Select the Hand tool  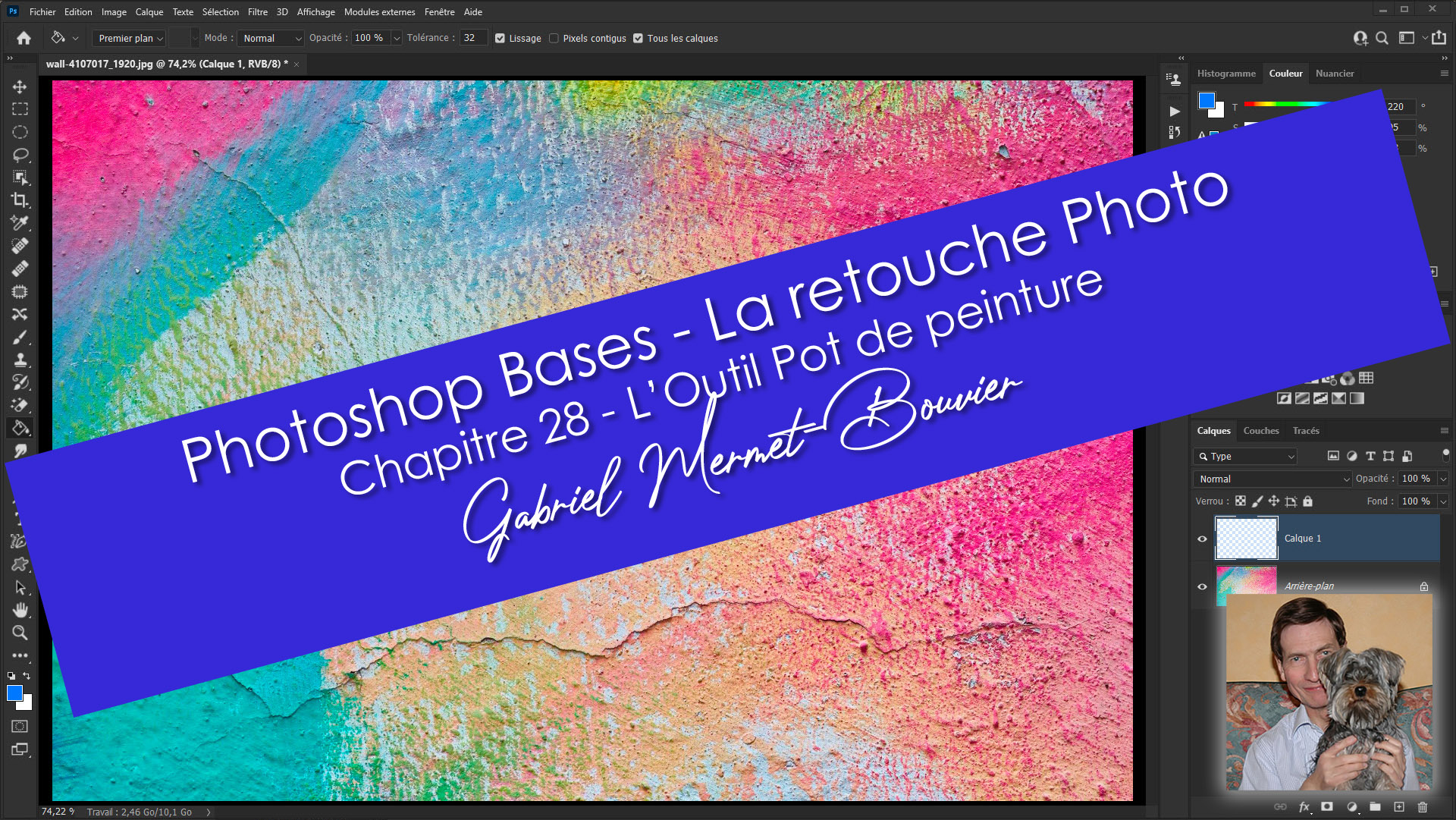pos(20,610)
